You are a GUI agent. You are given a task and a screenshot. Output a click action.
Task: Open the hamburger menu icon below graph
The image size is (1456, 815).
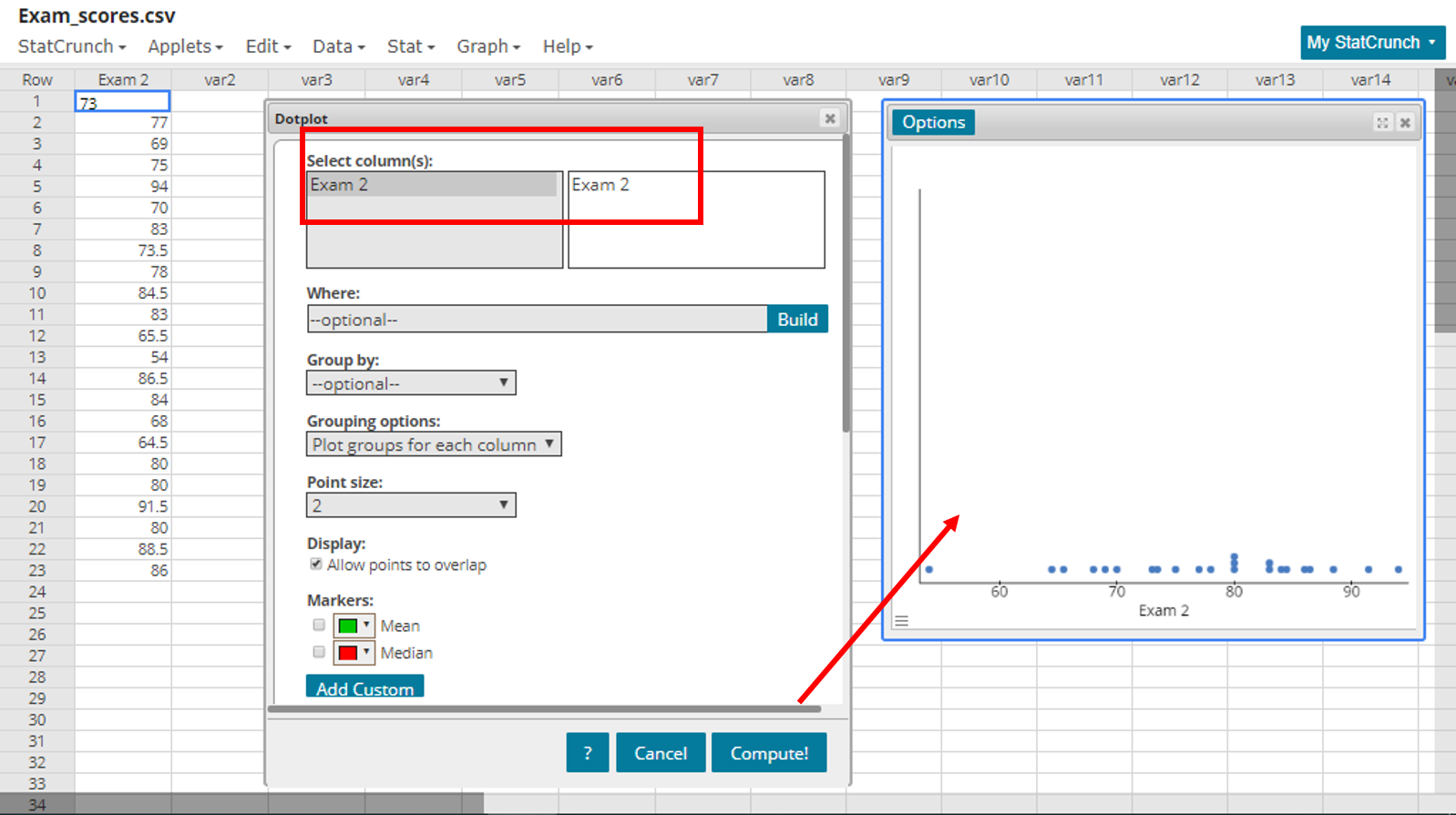(901, 621)
